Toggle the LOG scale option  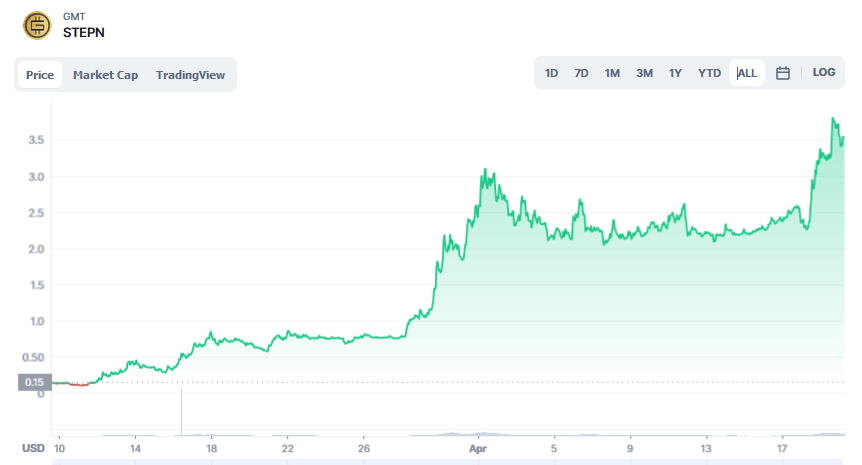tap(824, 72)
